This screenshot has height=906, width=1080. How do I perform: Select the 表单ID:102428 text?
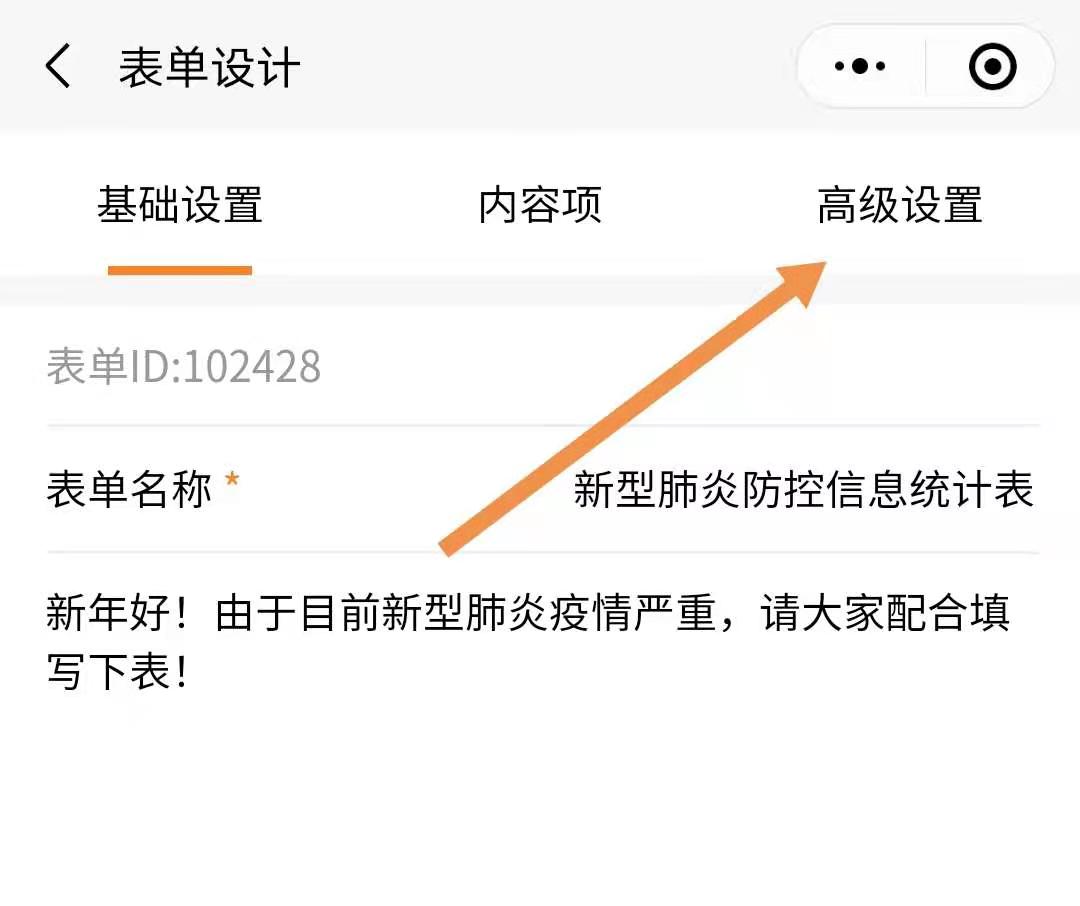click(x=183, y=366)
